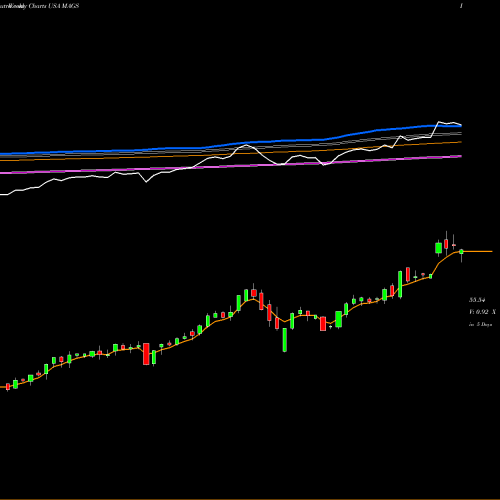Click the long green candle at the mid-chart low
The image size is (500, 500).
point(285,340)
